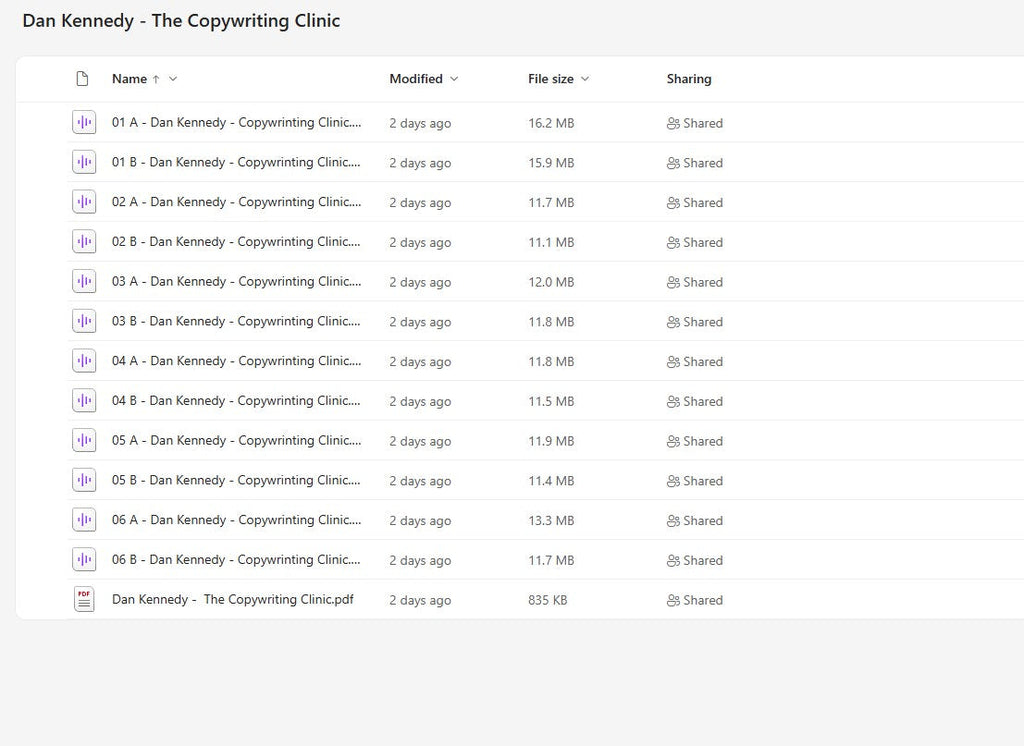Click shared people icon for 06 A row
This screenshot has height=746, width=1024.
click(673, 521)
